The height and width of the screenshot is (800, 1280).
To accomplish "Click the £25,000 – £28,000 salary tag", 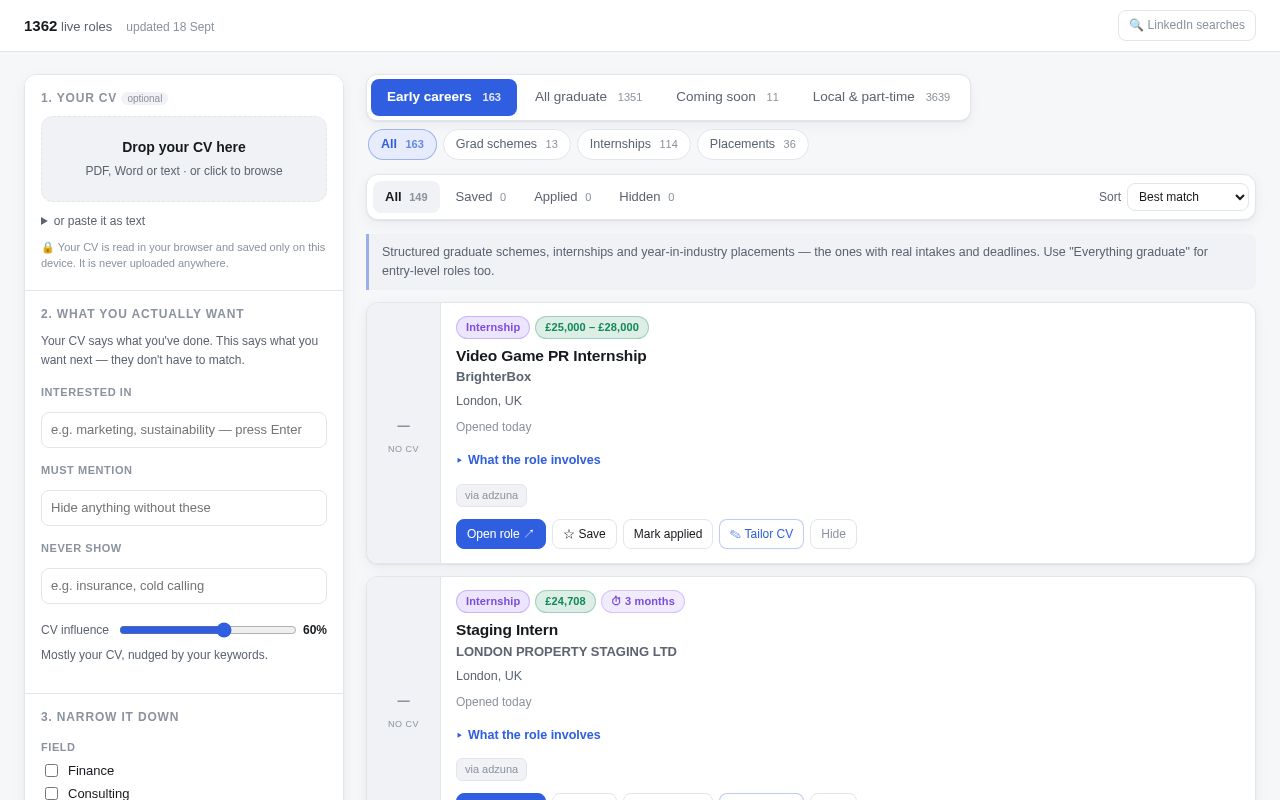I will (592, 327).
